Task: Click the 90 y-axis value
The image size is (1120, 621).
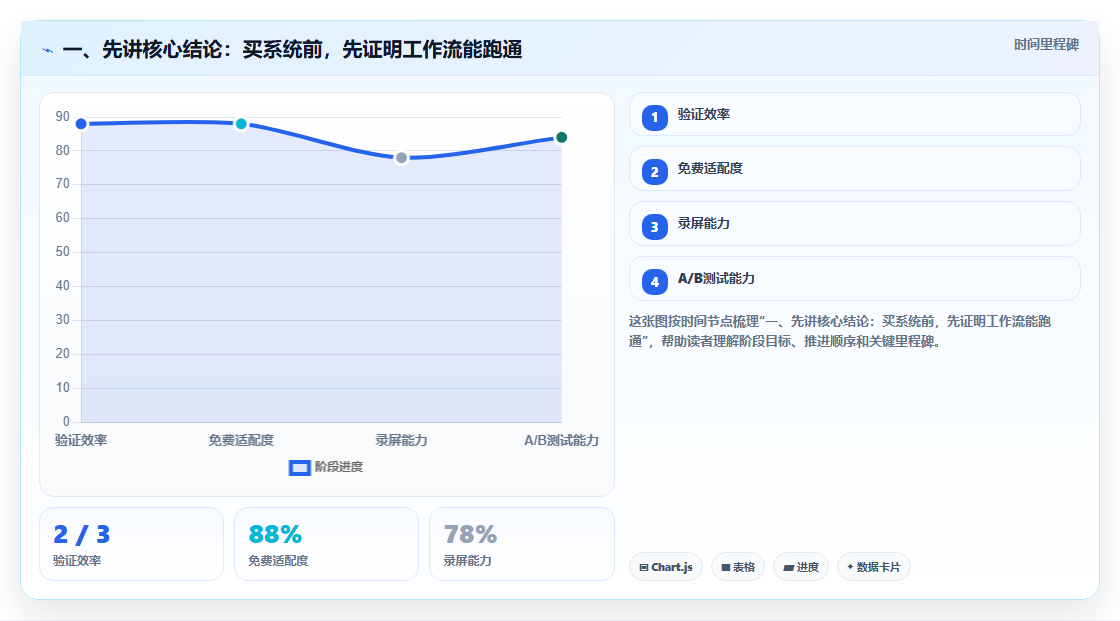Action: (63, 116)
